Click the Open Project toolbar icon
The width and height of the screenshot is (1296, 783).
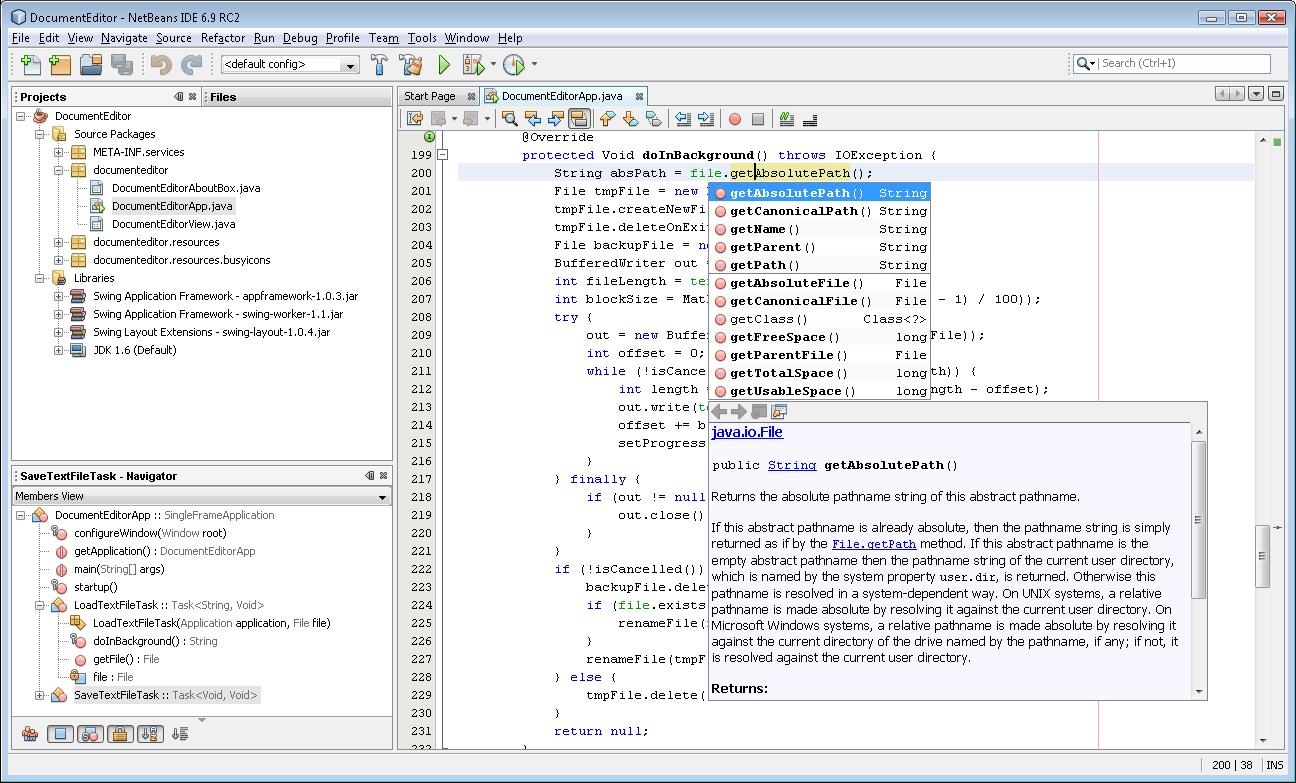click(92, 65)
